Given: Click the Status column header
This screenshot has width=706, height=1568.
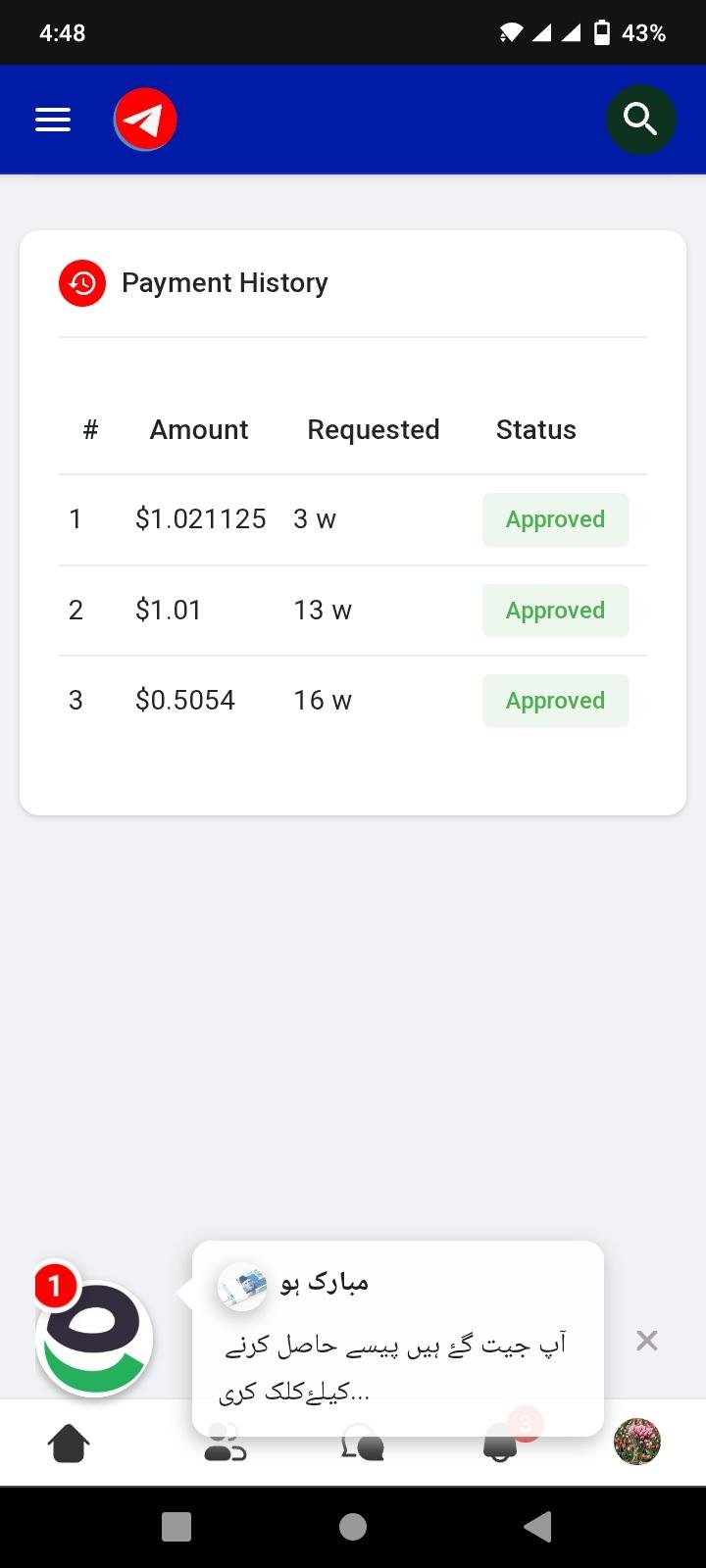Looking at the screenshot, I should (535, 429).
